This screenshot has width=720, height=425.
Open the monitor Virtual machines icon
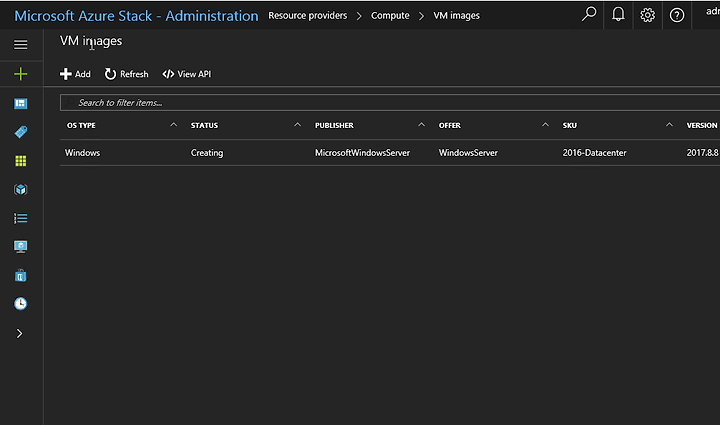(21, 247)
